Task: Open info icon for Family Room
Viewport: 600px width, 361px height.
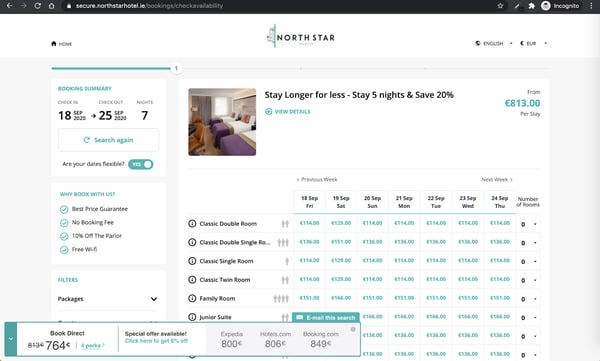Action: click(192, 298)
